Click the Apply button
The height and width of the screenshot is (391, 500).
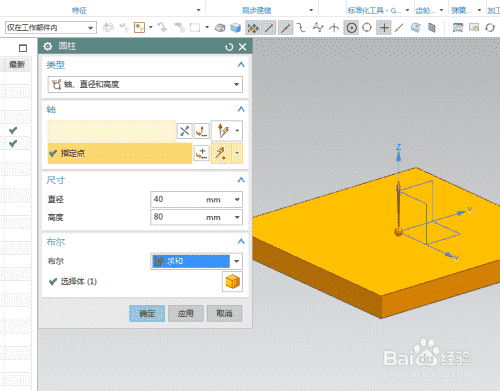coord(186,313)
